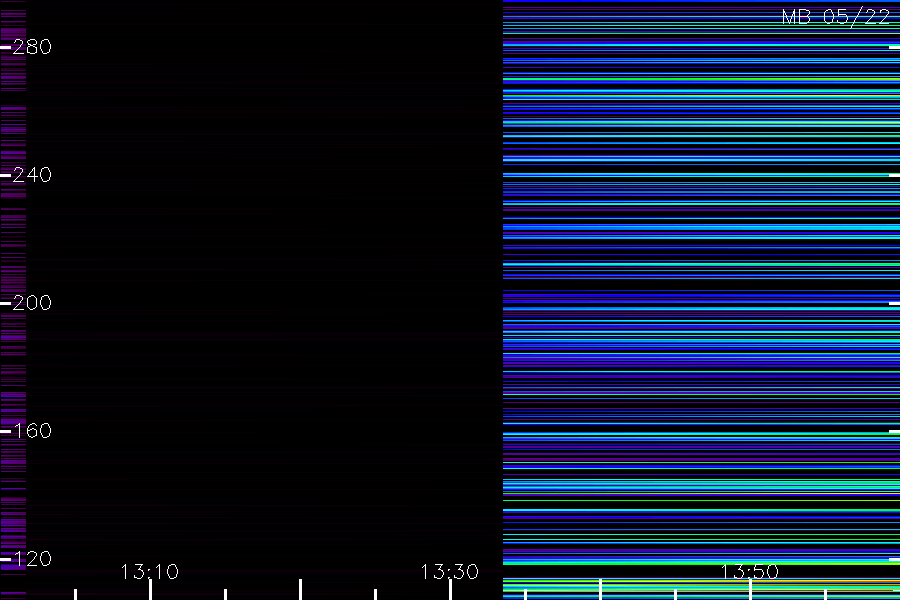The image size is (900, 600).
Task: Click the time tick mark below 13:10
Action: click(x=150, y=590)
